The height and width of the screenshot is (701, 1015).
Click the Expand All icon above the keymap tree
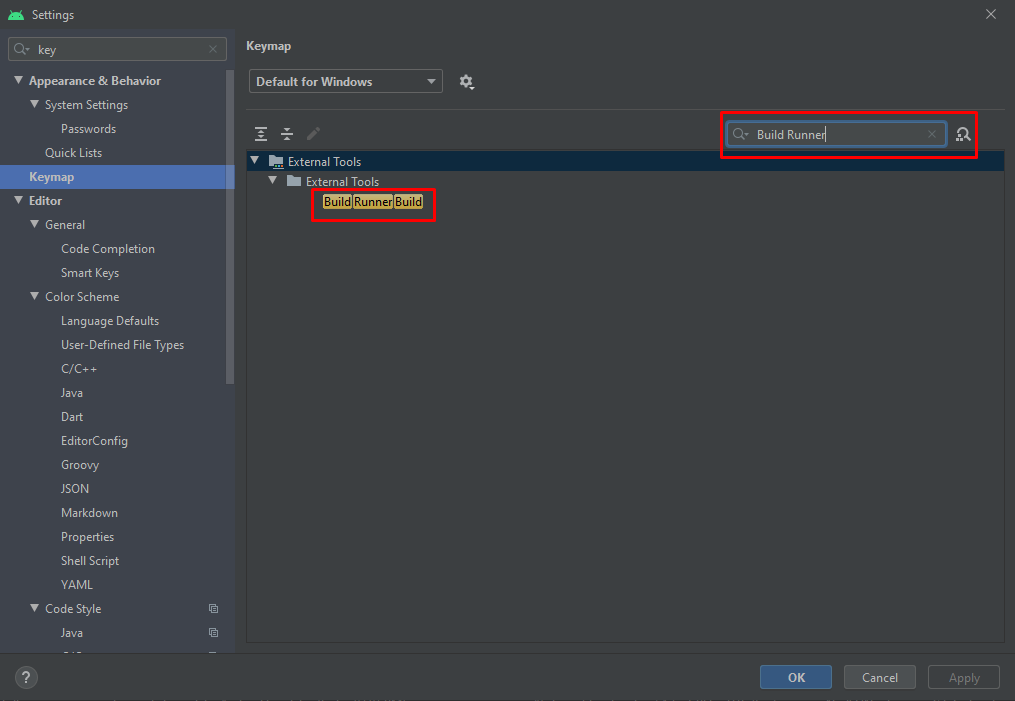click(x=261, y=133)
